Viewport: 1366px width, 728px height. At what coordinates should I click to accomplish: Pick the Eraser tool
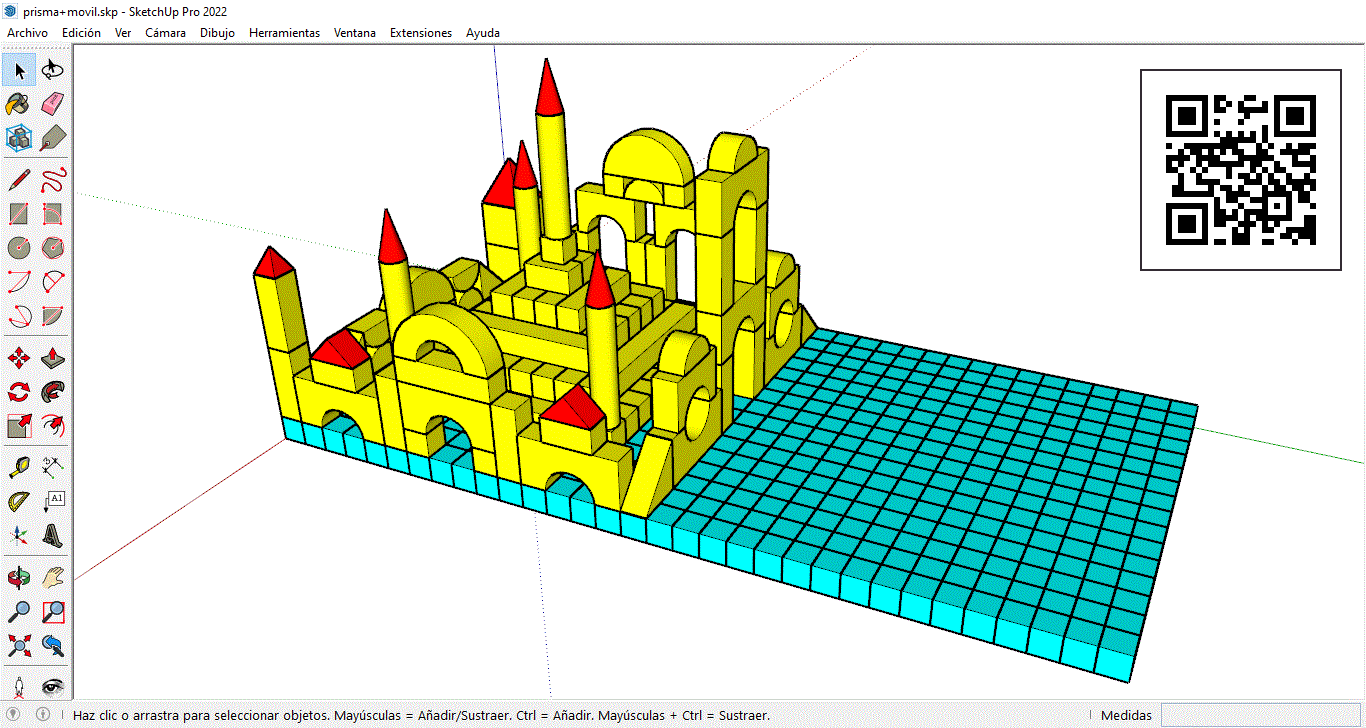(x=53, y=104)
